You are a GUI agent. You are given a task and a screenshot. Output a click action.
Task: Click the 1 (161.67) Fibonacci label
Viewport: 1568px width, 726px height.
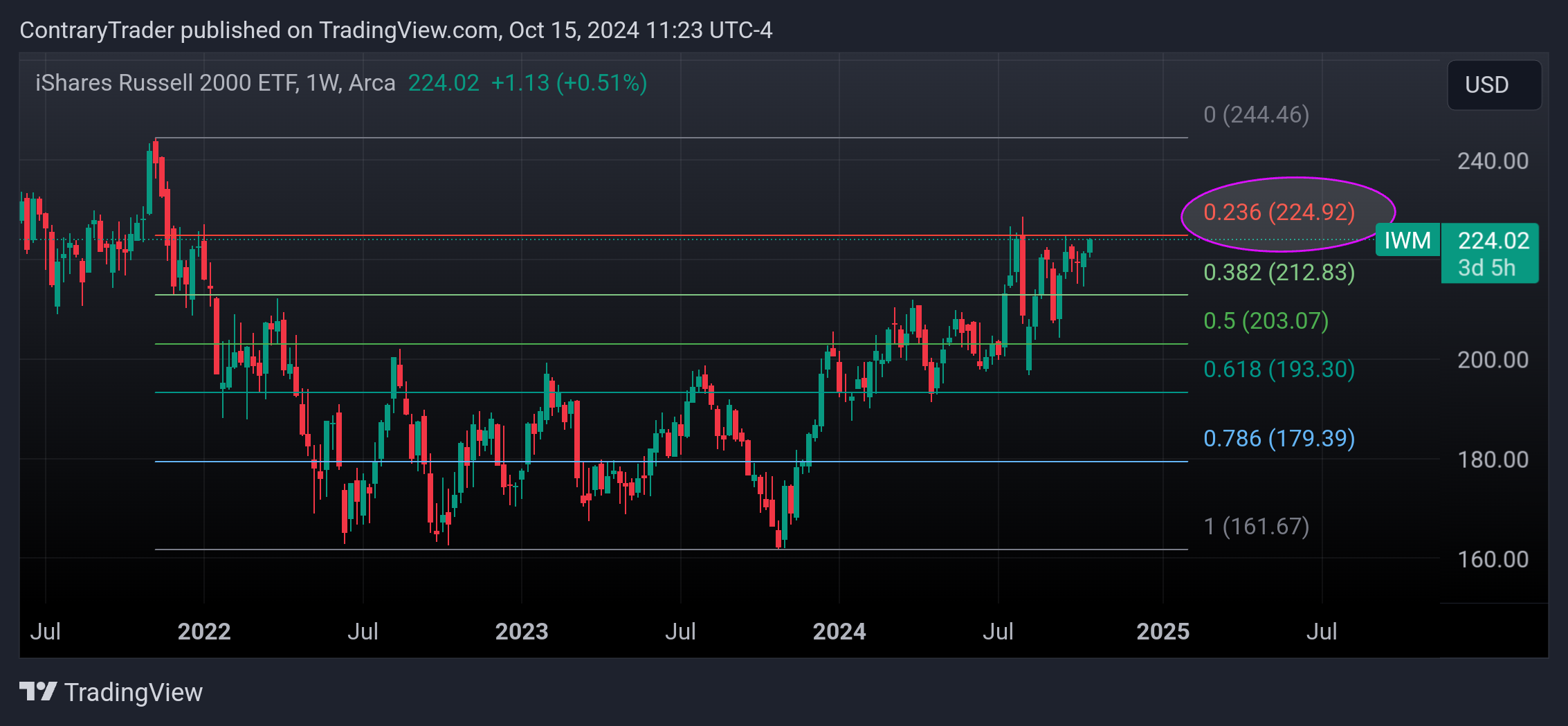coord(1256,526)
